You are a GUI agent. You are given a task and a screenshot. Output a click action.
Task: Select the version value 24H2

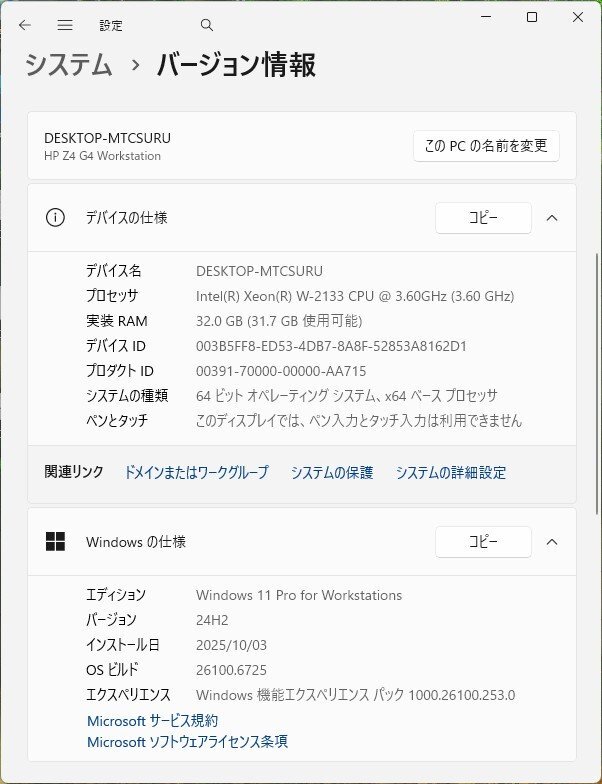[x=212, y=620]
